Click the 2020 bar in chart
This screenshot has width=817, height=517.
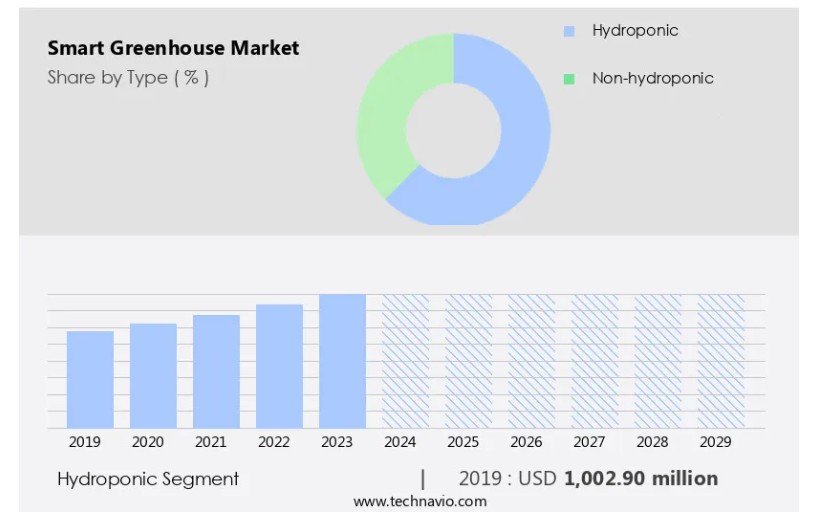pos(153,375)
